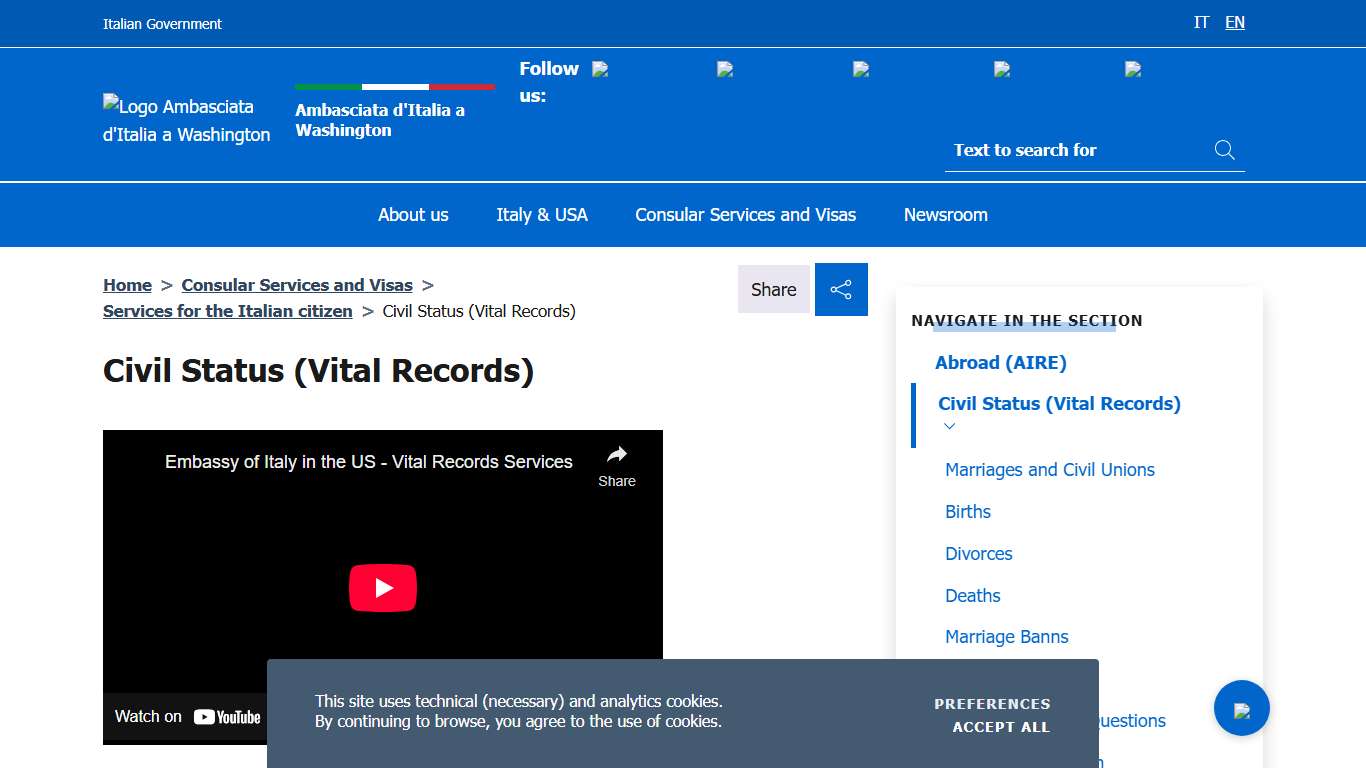This screenshot has width=1366, height=768.
Task: Follow the Home breadcrumb link
Action: click(x=127, y=285)
